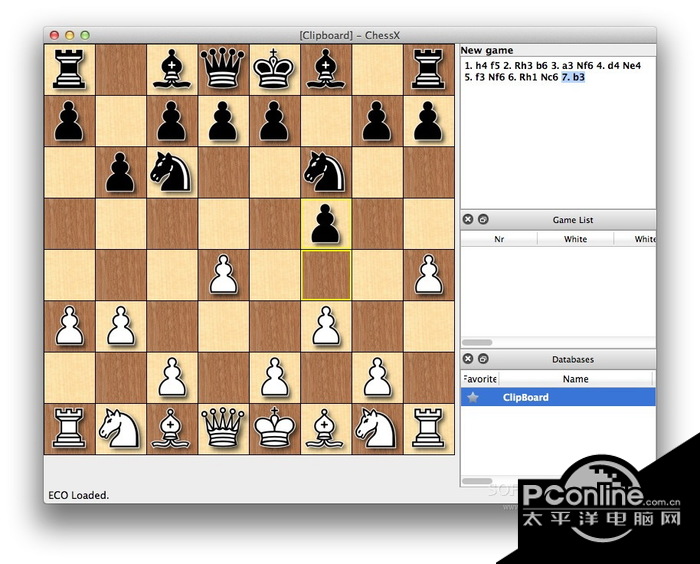Close the Game List panel
The image size is (700, 564).
click(468, 219)
